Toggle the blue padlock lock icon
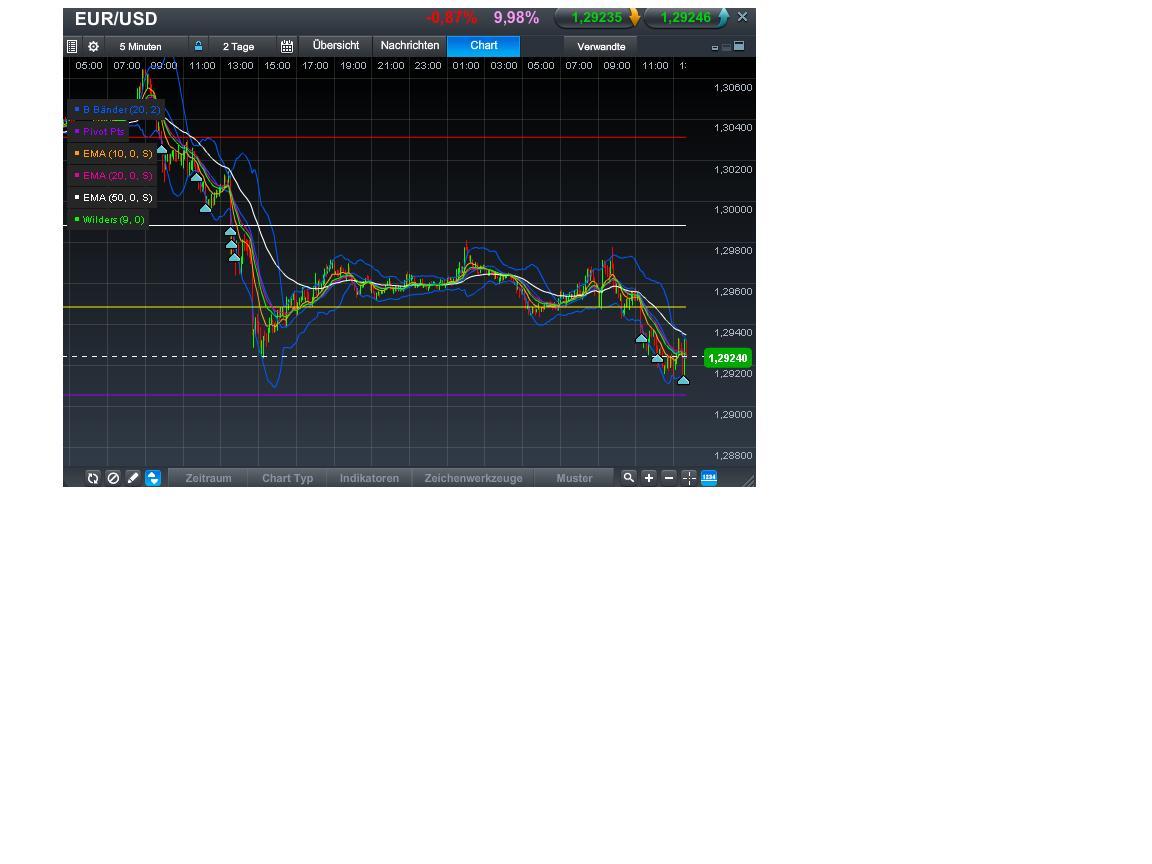Screen dimensions: 1152x864 click(198, 46)
